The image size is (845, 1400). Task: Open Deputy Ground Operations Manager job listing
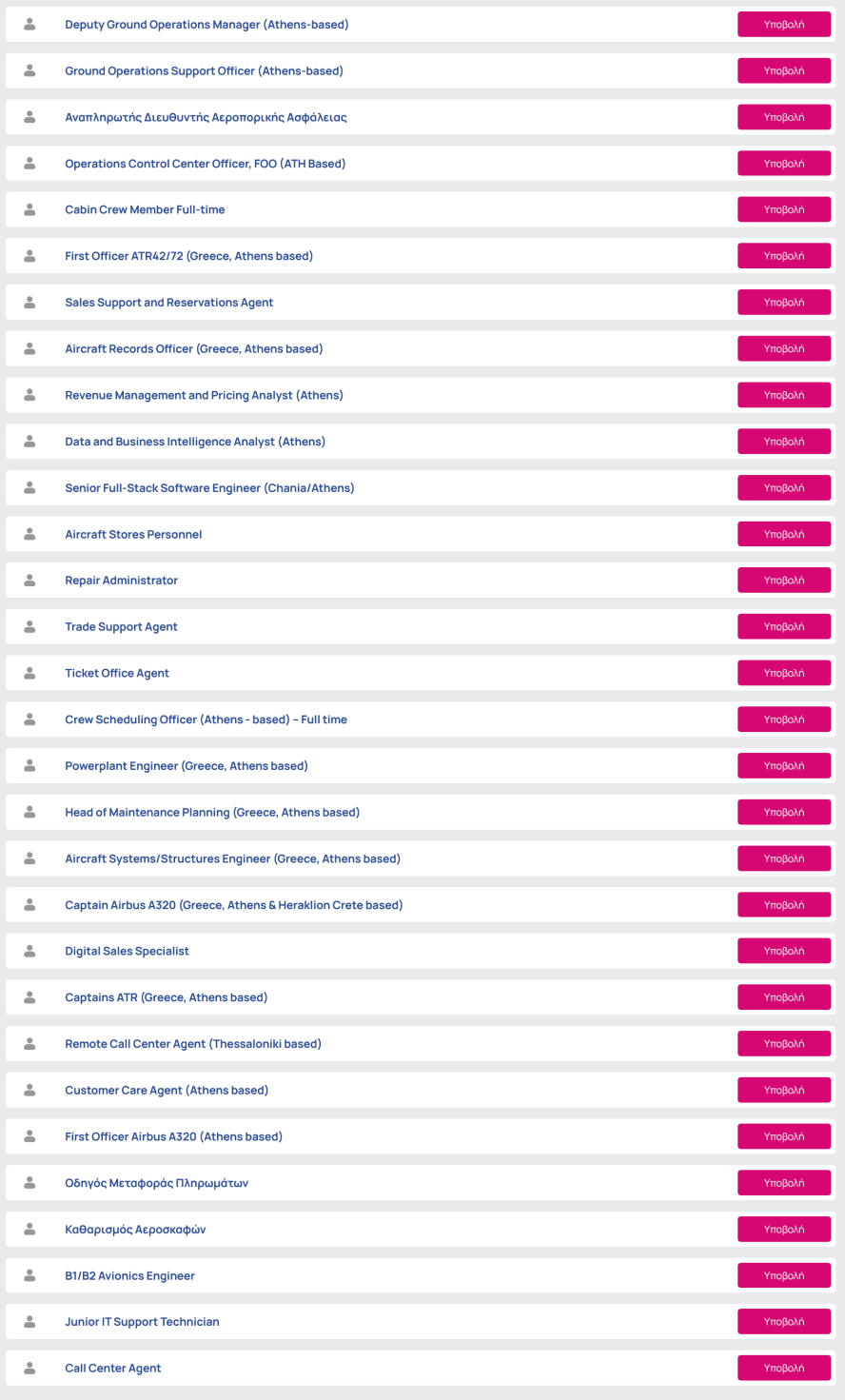[x=206, y=25]
